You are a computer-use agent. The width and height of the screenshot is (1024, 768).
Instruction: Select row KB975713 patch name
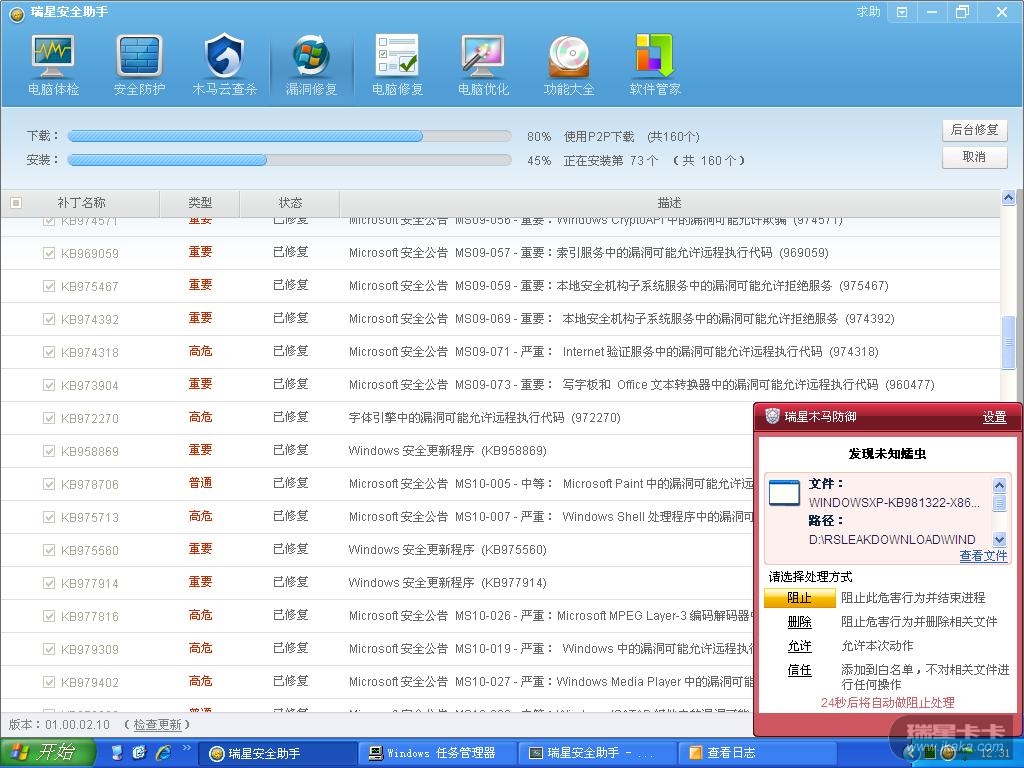tap(89, 517)
